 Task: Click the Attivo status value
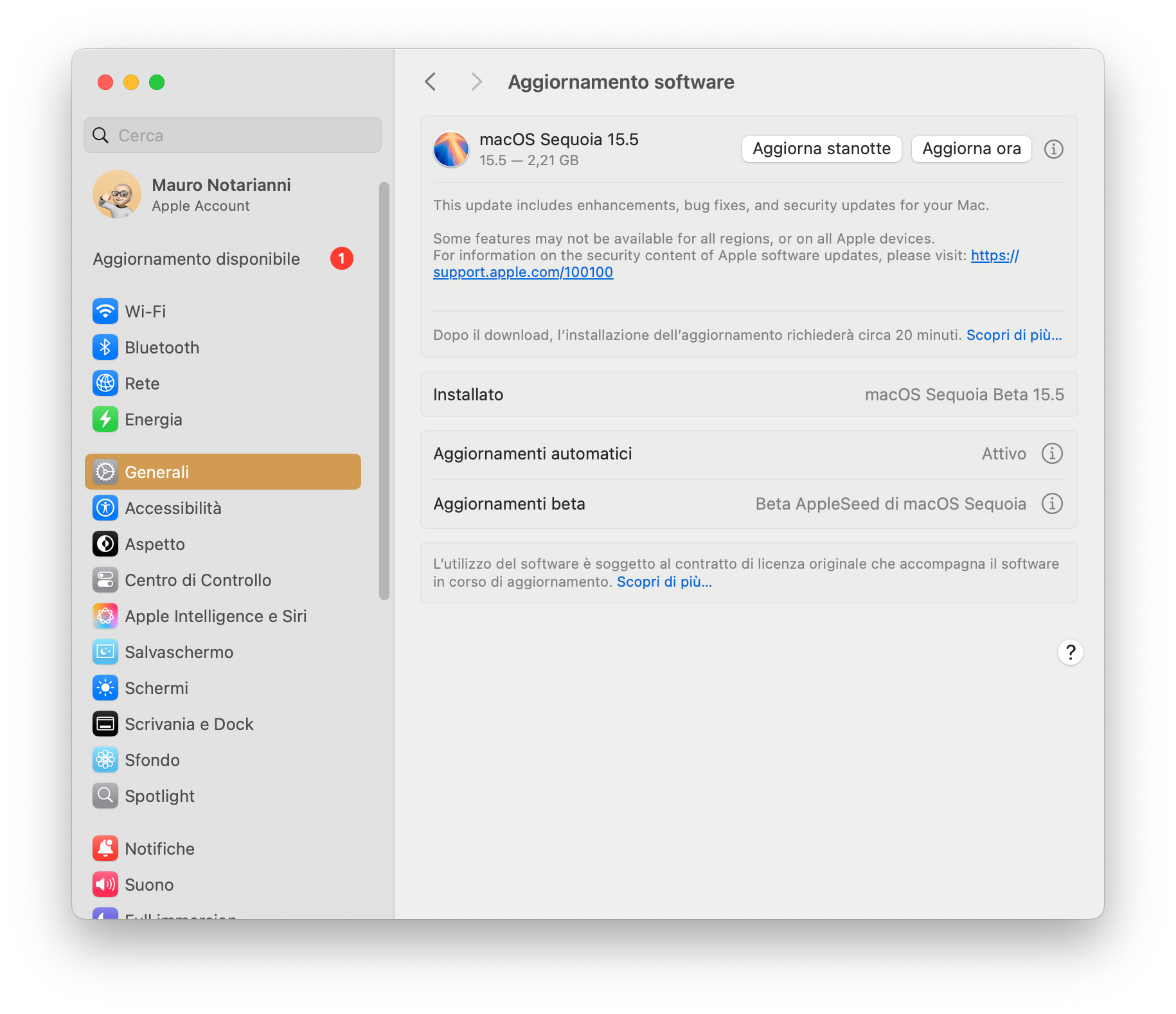pos(1004,454)
